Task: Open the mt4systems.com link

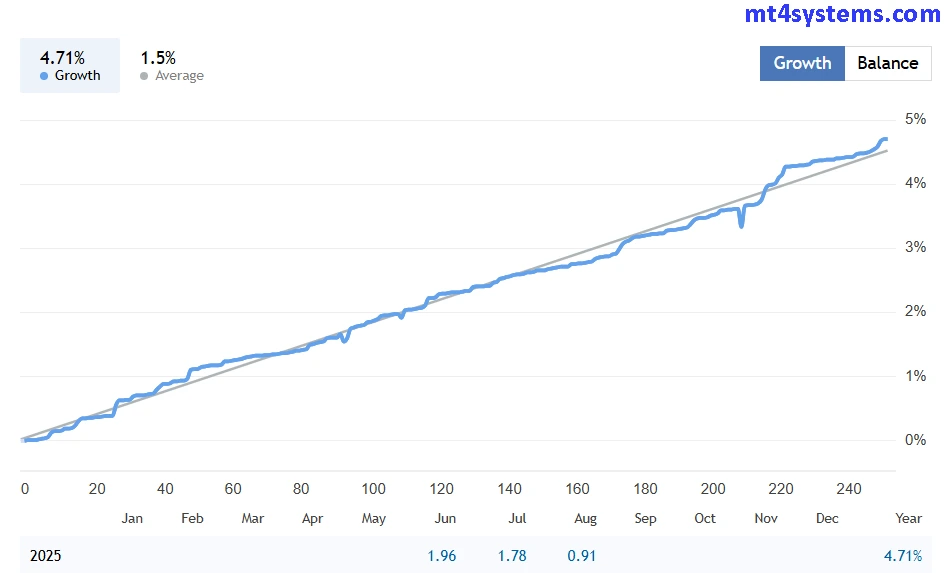Action: point(842,14)
